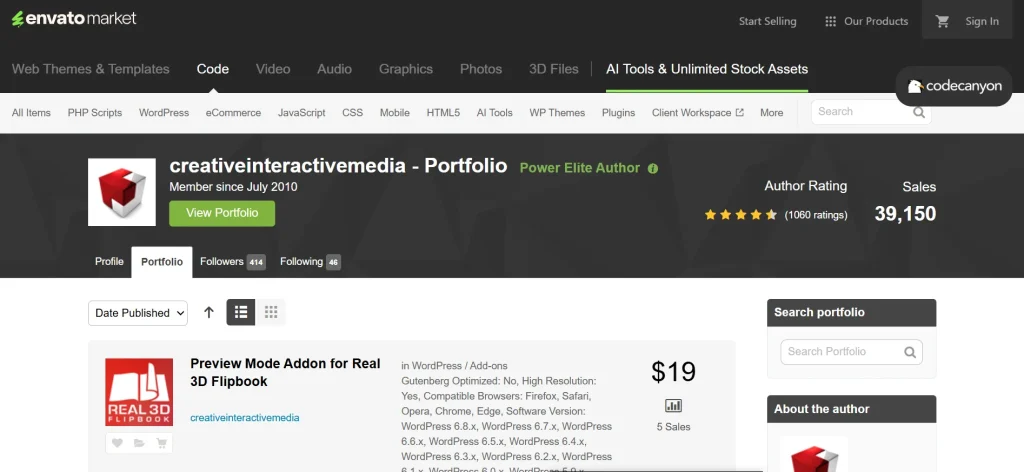
Task: Click creativeinteractivemedia author link in item card
Action: pos(245,417)
